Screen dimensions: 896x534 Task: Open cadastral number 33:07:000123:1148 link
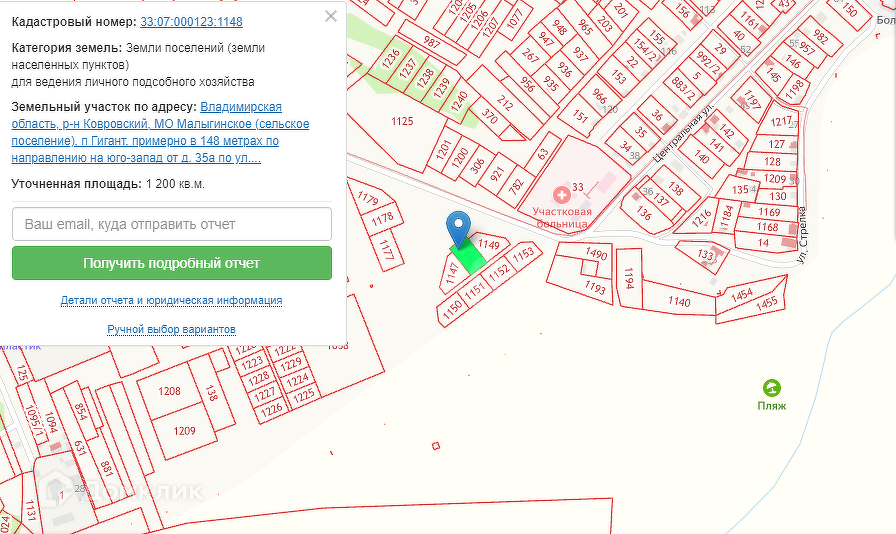[191, 22]
